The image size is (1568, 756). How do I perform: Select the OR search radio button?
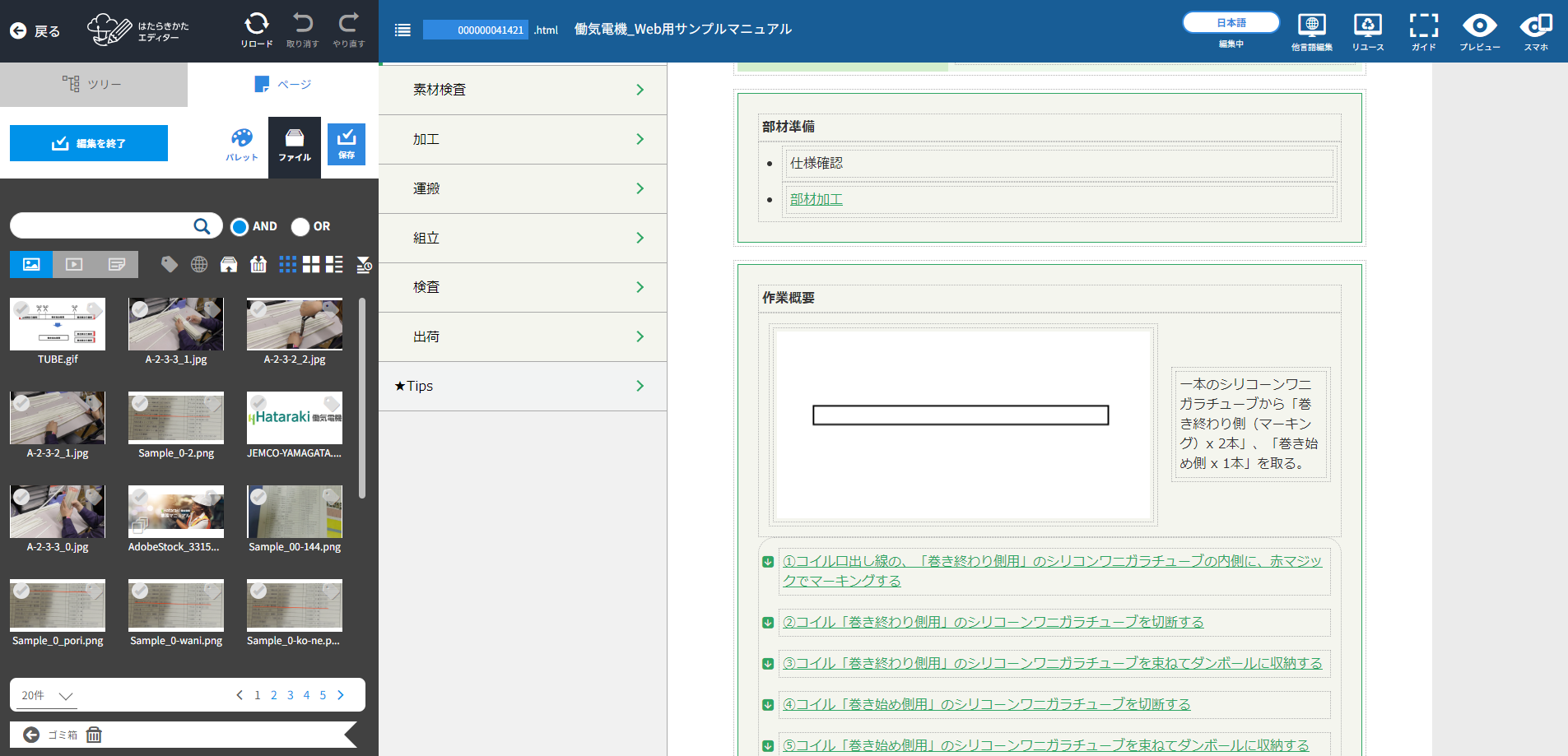300,227
